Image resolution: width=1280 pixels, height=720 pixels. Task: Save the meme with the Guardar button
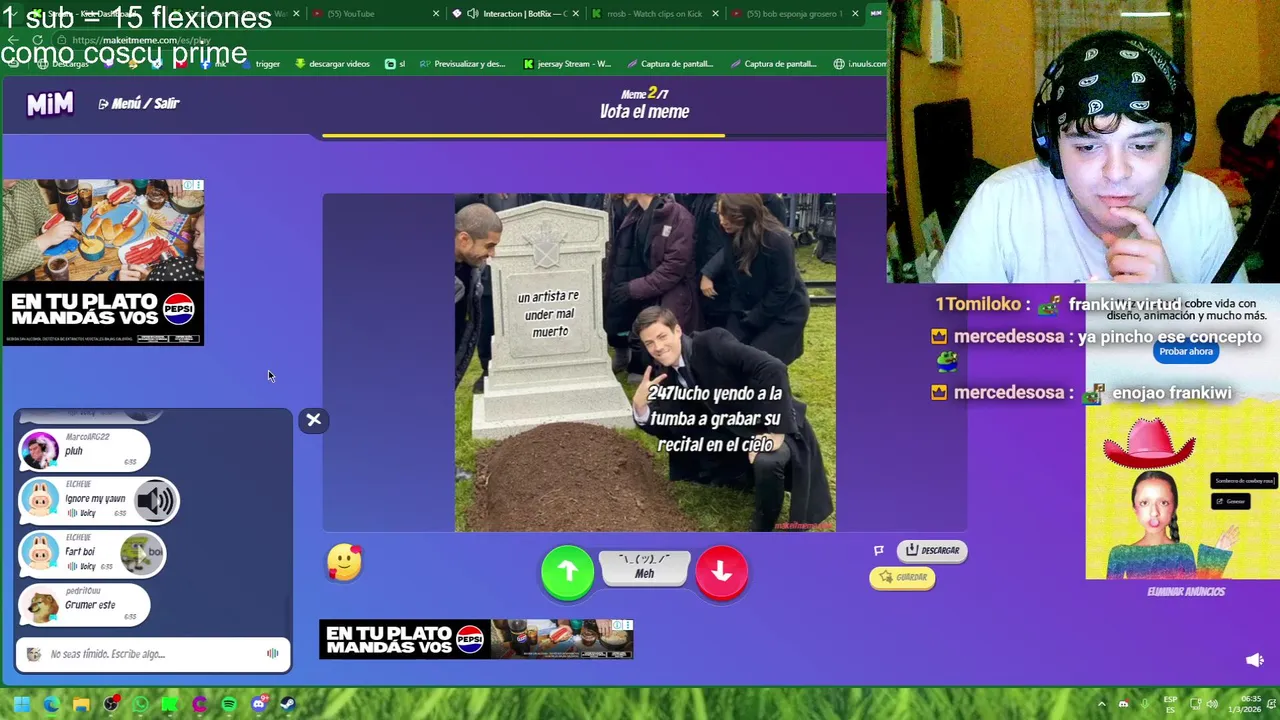[x=903, y=577]
